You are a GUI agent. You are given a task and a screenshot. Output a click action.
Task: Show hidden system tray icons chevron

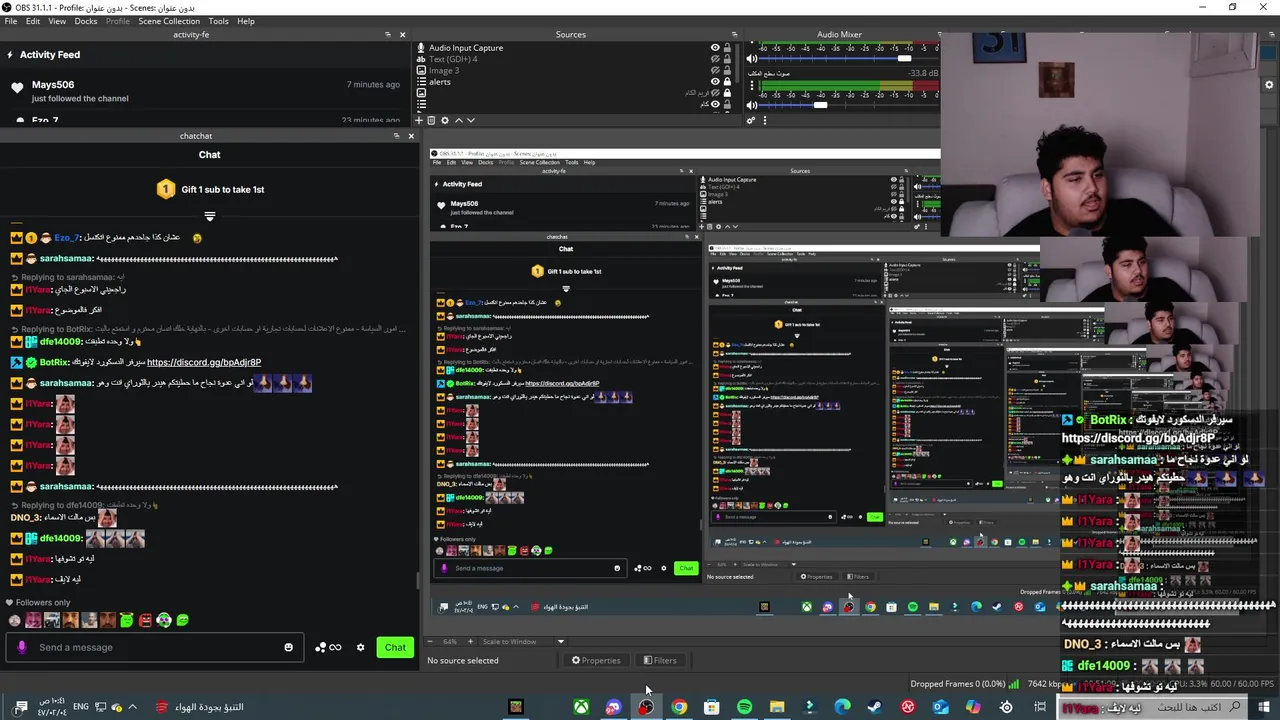[x=132, y=707]
